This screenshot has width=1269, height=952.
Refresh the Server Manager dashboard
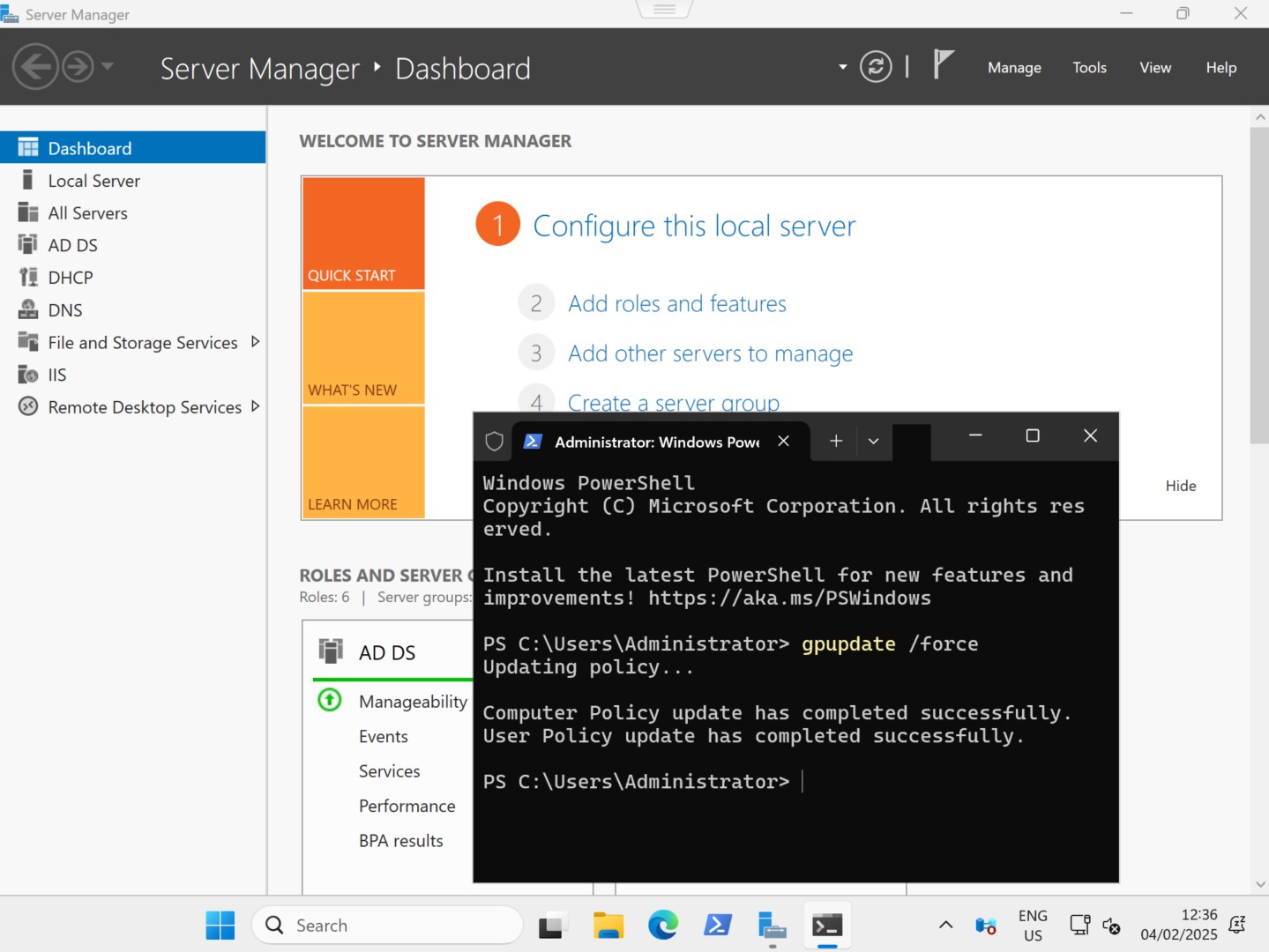click(876, 67)
